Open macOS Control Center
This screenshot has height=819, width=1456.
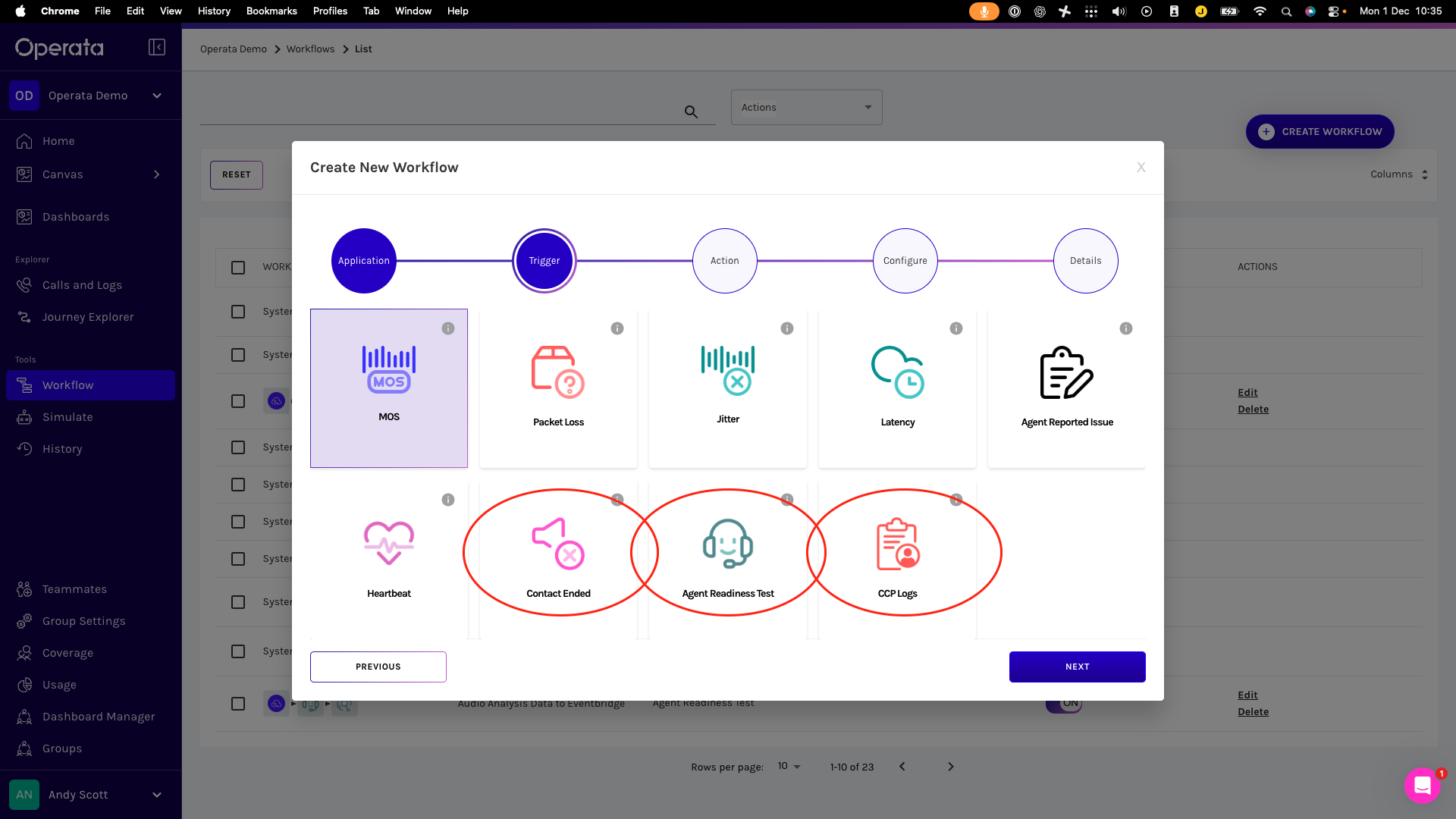(1334, 11)
